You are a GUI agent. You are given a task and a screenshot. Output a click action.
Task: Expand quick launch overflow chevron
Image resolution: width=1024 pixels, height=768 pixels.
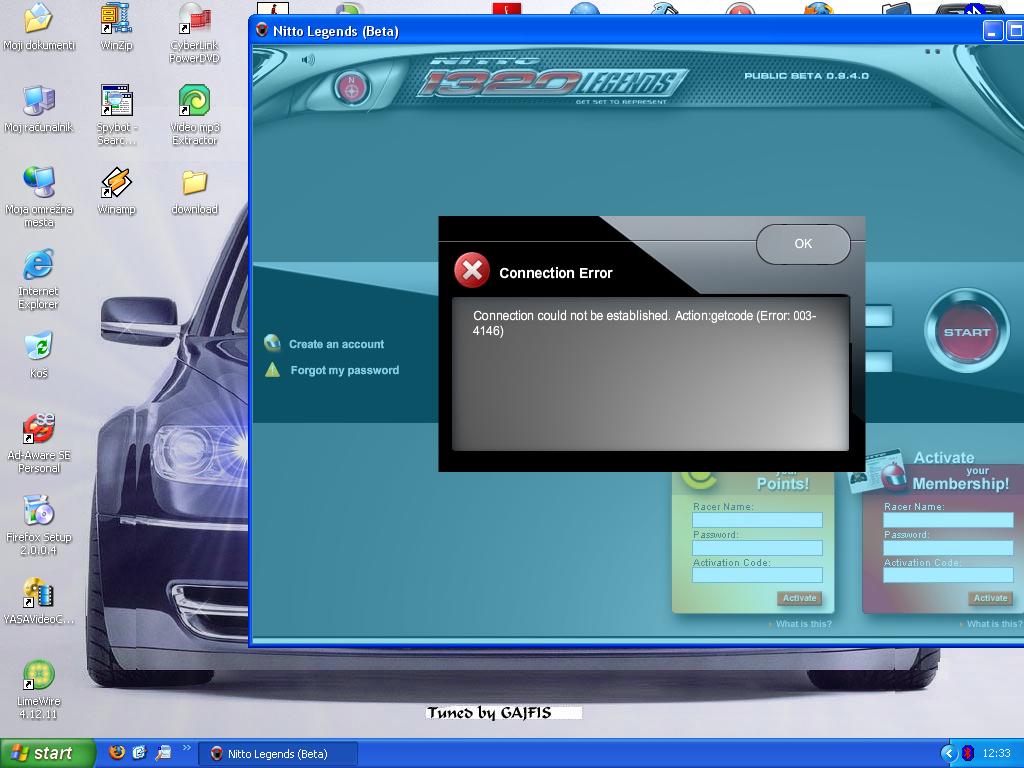pos(186,748)
